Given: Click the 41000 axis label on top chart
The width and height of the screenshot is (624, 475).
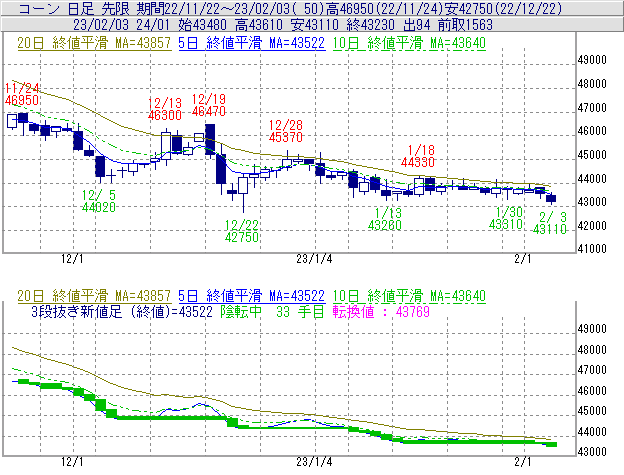Looking at the screenshot, I should (x=592, y=249).
